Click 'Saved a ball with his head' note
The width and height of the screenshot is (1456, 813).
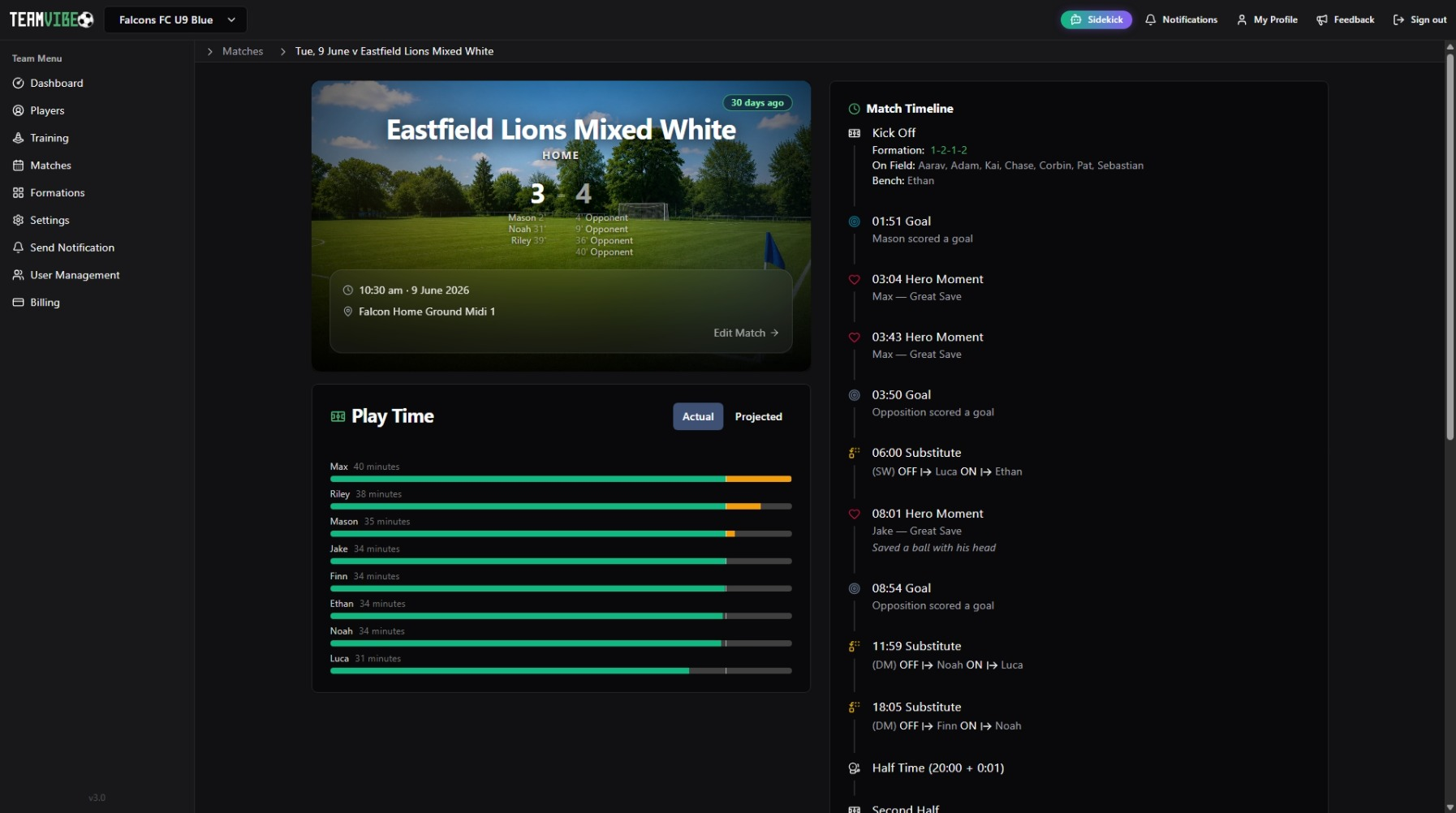933,548
